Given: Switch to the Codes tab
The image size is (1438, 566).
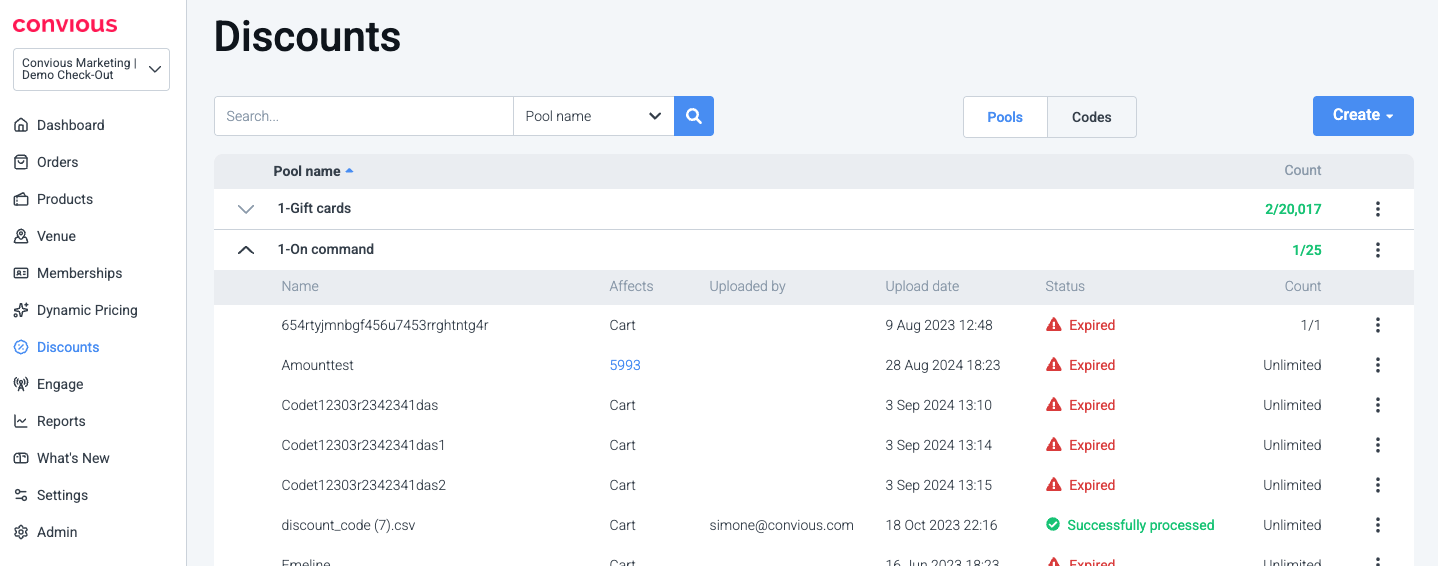Looking at the screenshot, I should point(1091,117).
